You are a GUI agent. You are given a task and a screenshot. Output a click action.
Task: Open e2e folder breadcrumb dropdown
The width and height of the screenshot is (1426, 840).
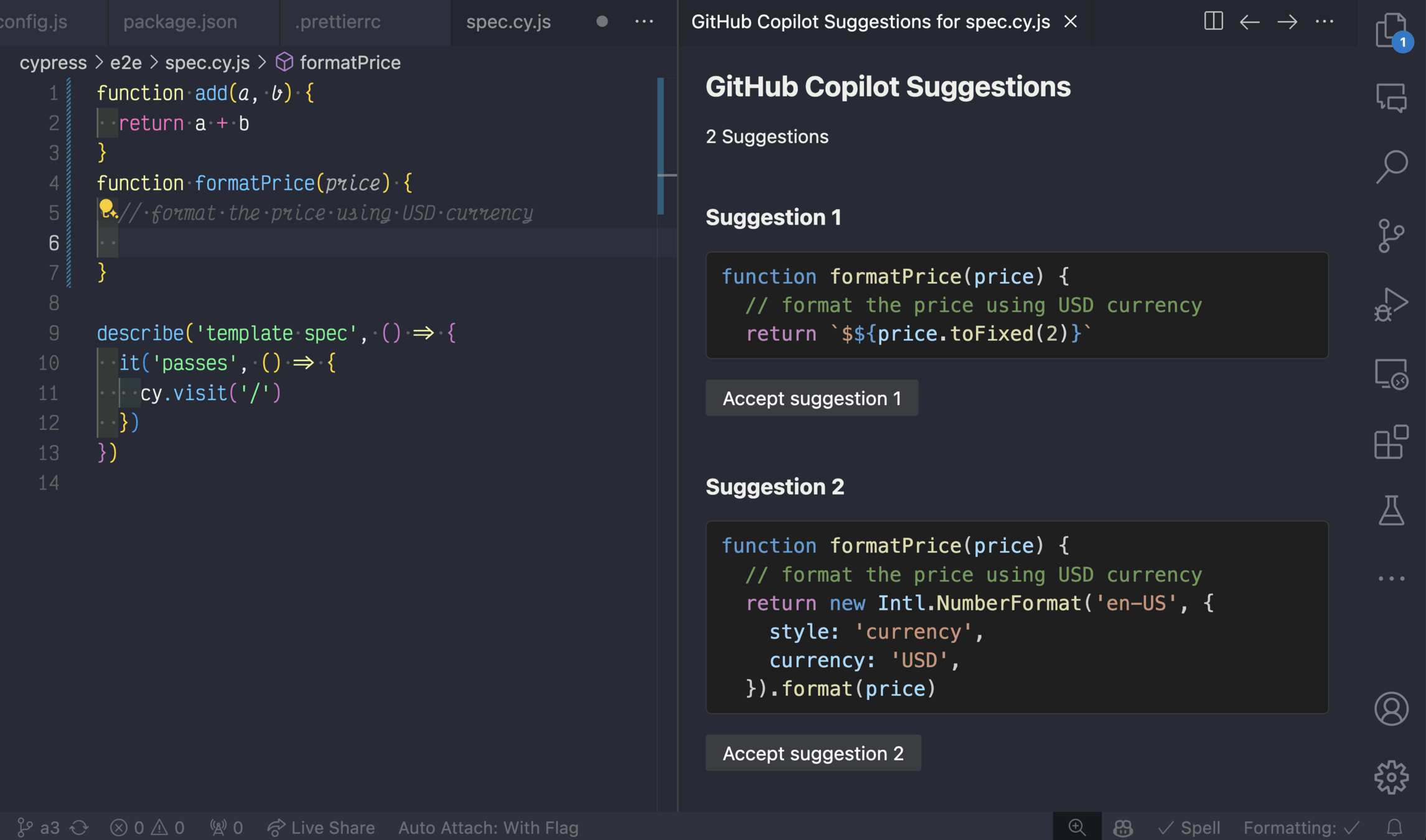[126, 63]
